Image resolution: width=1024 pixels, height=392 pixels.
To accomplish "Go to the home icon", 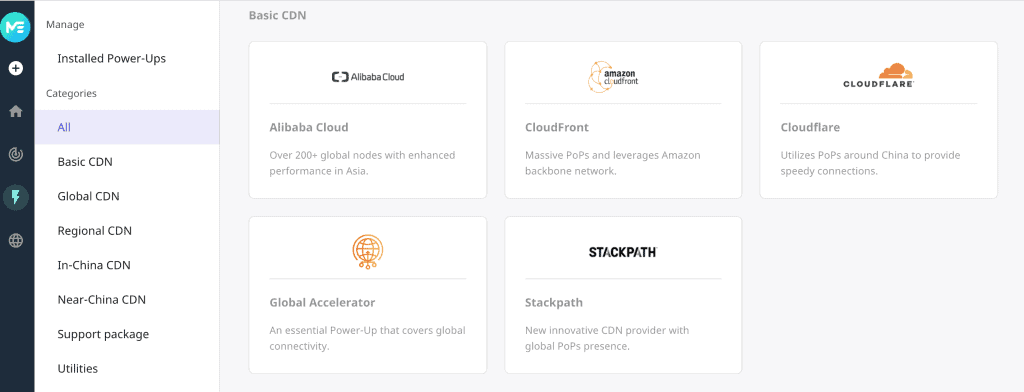I will 16,111.
